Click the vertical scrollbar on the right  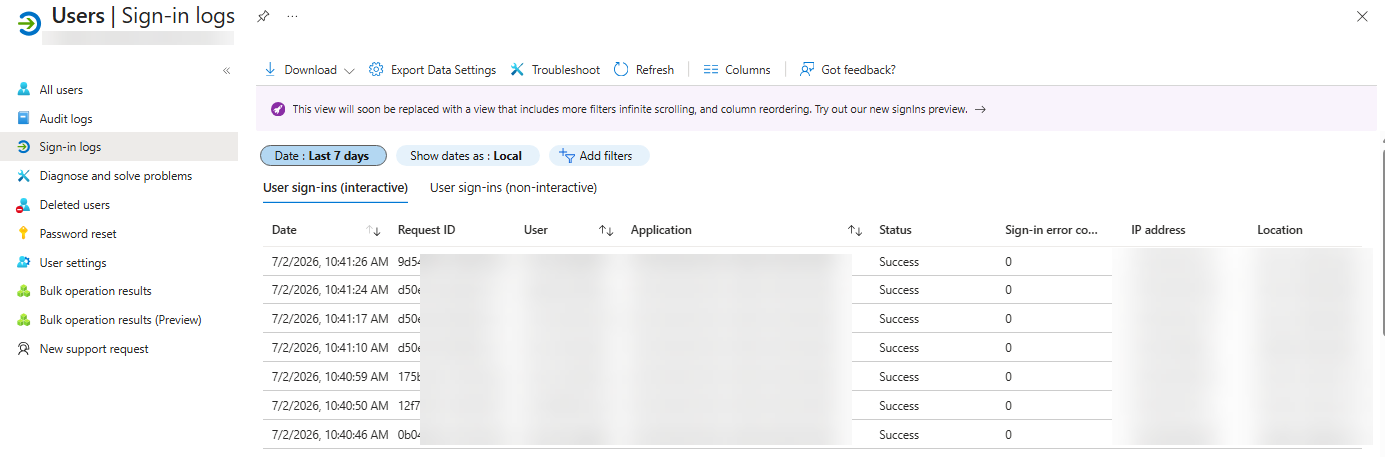(x=1381, y=240)
